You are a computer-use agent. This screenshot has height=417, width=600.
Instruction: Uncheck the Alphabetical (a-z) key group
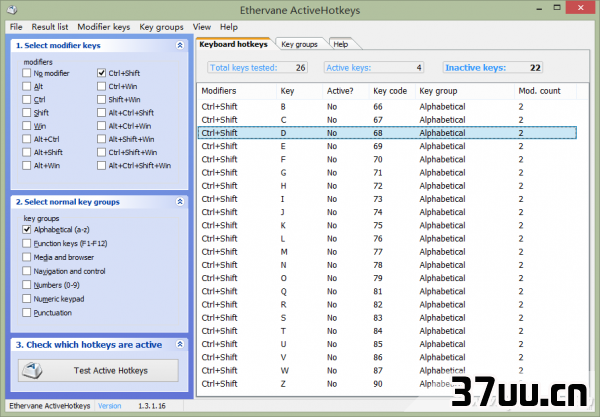point(26,230)
